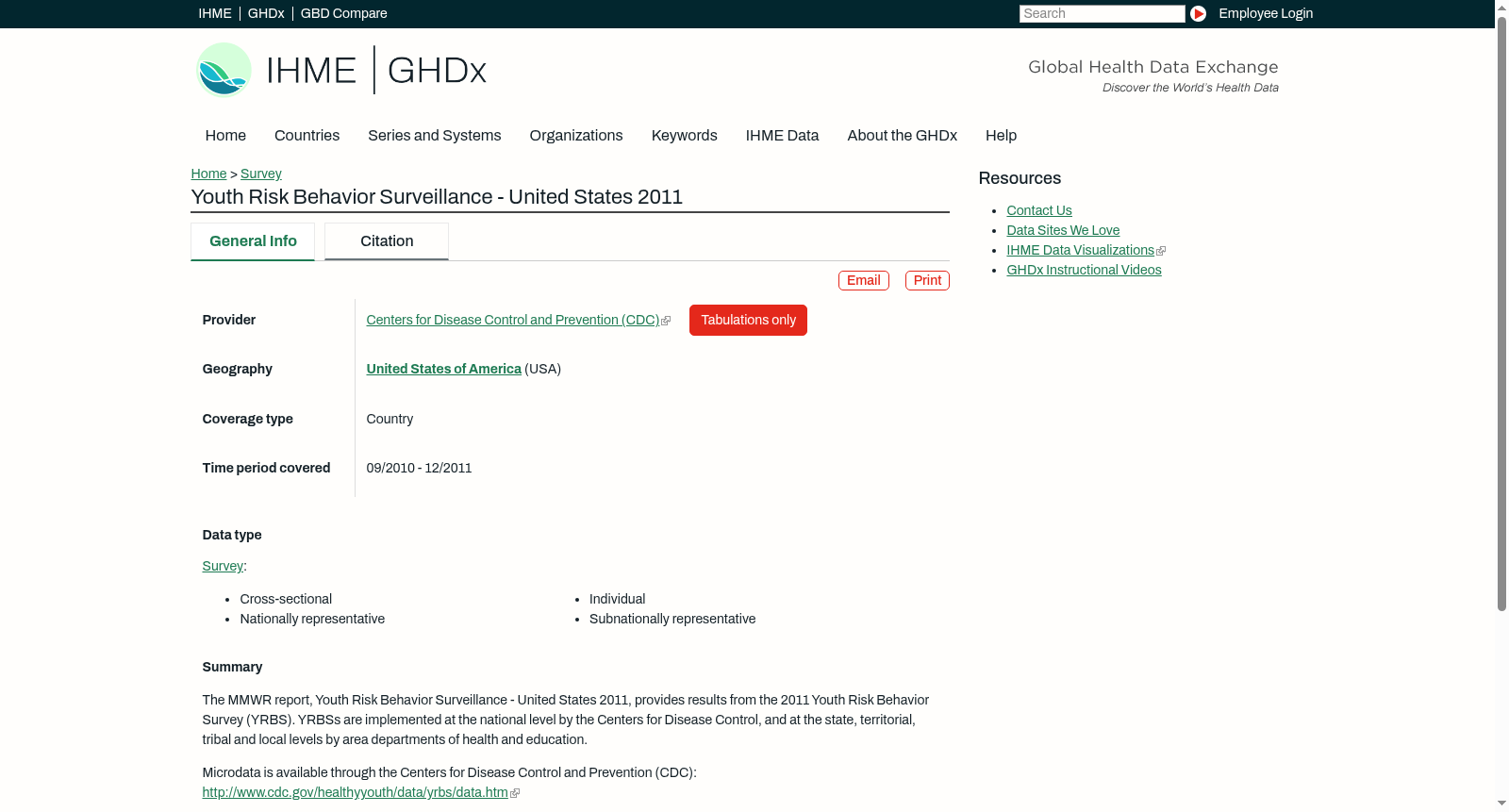Open the Employee Login link
This screenshot has height=812, width=1509.
(1266, 13)
